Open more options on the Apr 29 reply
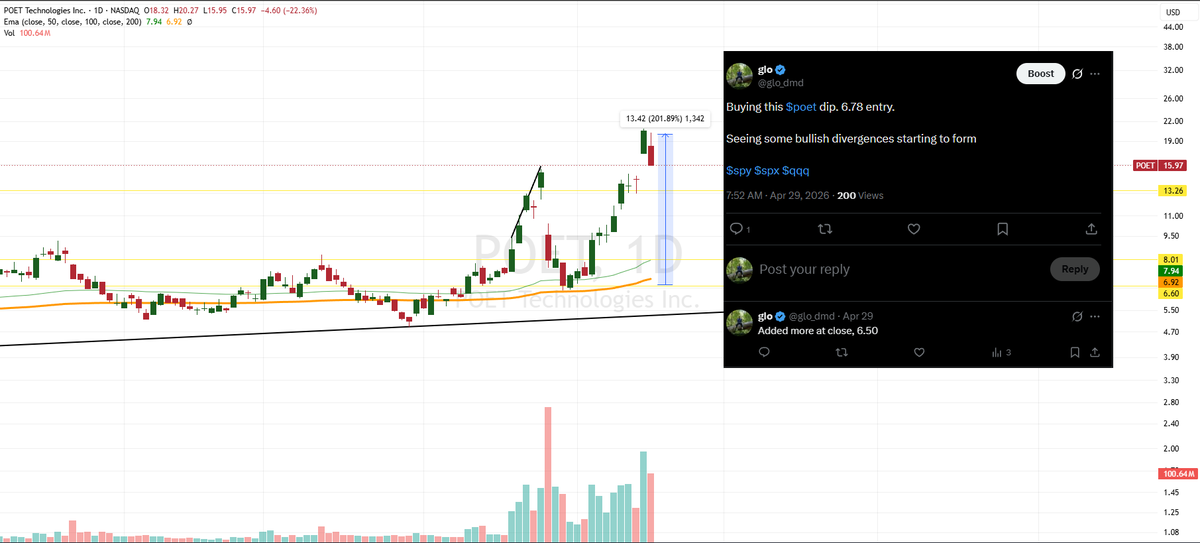The width and height of the screenshot is (1200, 543). tap(1096, 316)
